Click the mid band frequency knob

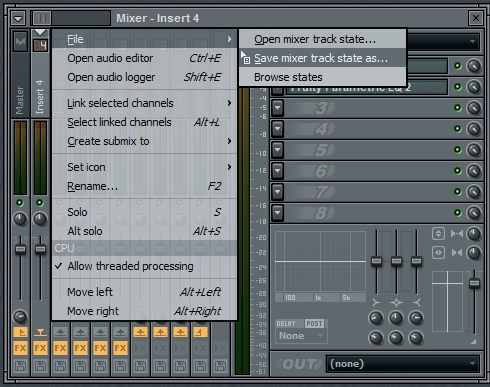click(x=396, y=318)
